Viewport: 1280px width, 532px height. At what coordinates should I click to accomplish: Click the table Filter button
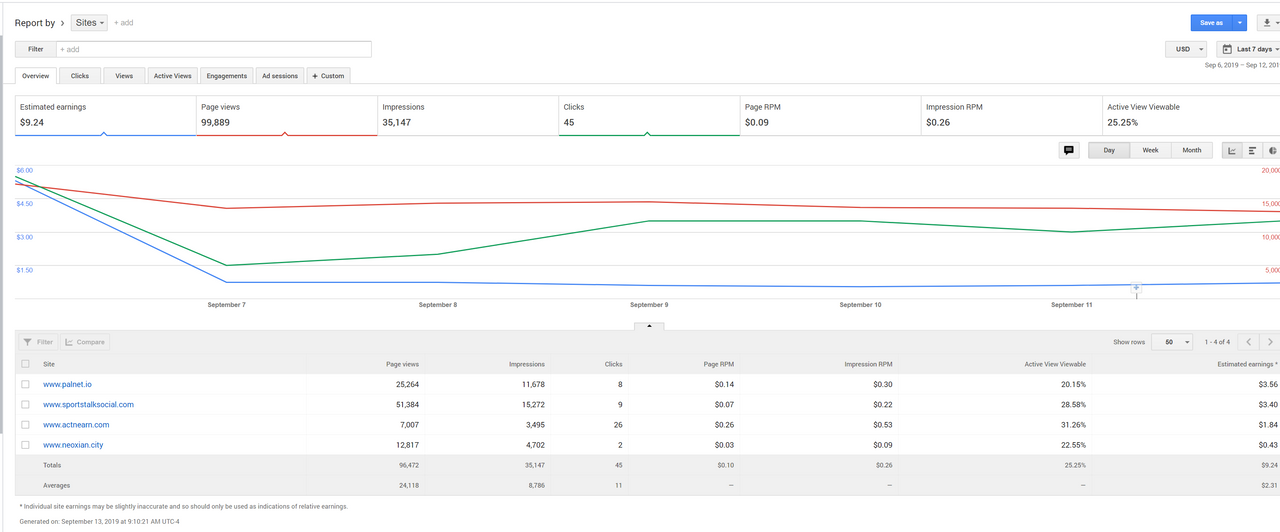38,342
